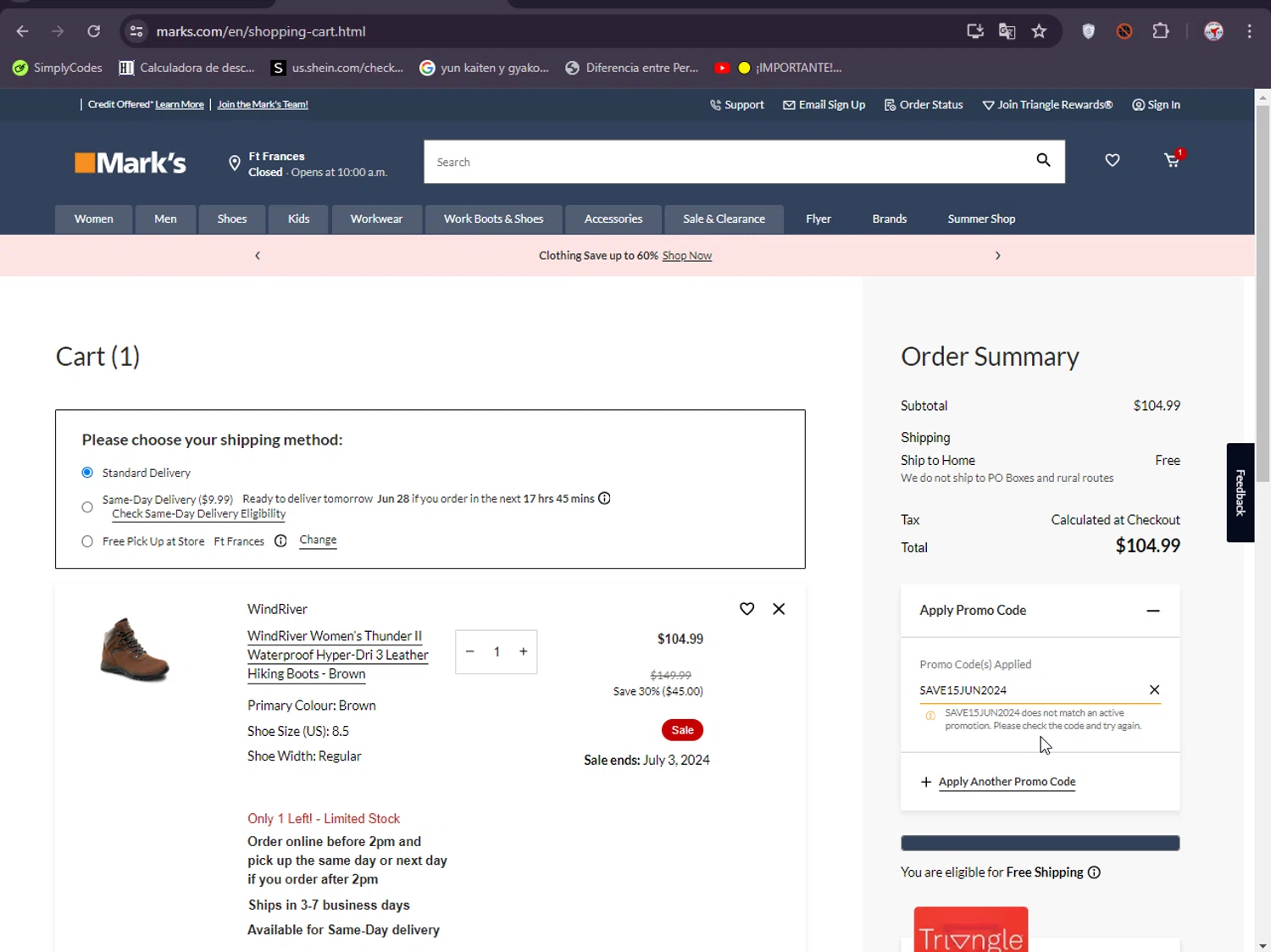Image resolution: width=1271 pixels, height=952 pixels.
Task: Show next promo banner with right chevron
Action: (998, 256)
